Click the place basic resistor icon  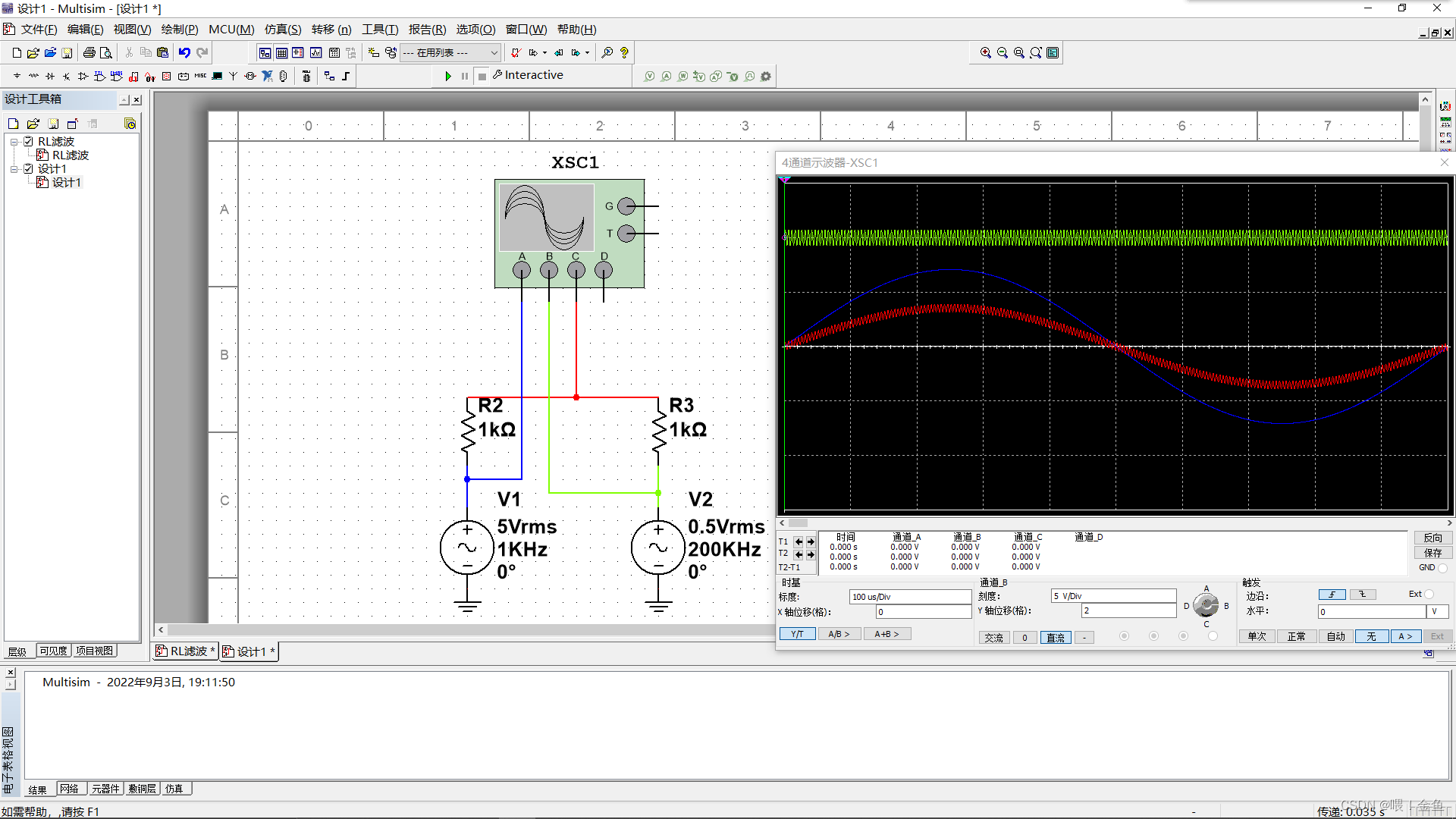pyautogui.click(x=33, y=76)
